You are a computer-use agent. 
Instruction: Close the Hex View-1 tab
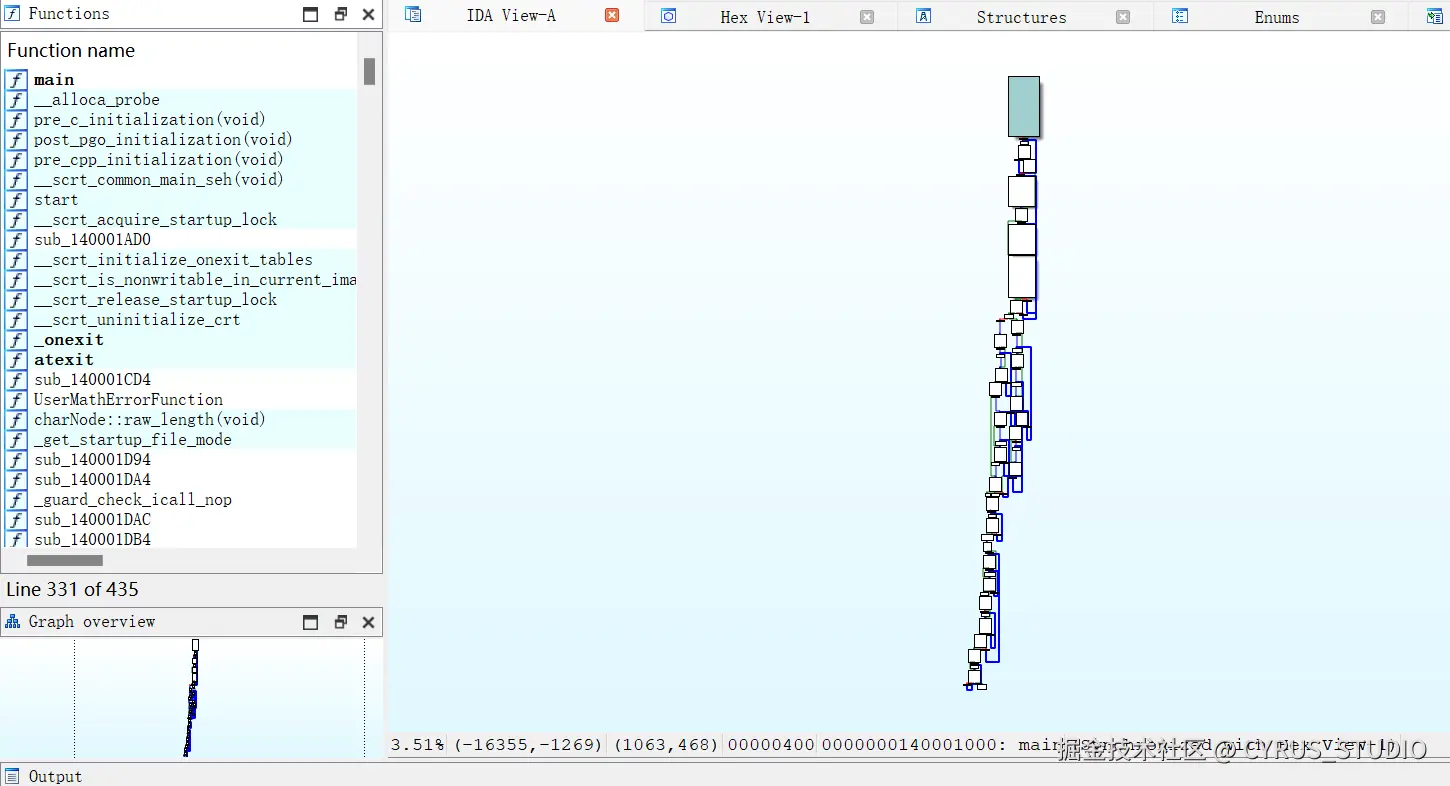(x=867, y=17)
